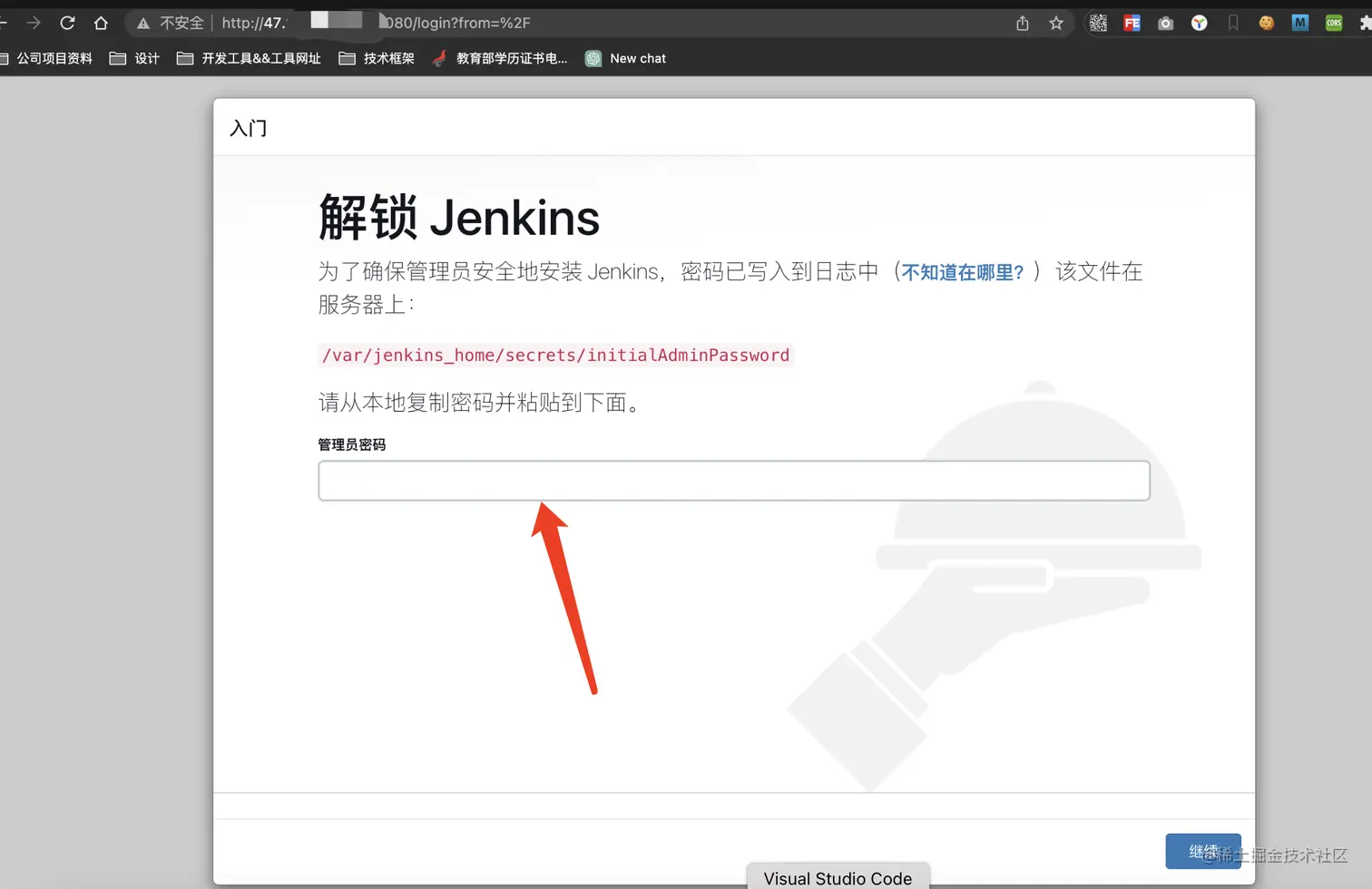Open the FE helper extension
Viewport: 1372px width, 889px height.
1132,23
